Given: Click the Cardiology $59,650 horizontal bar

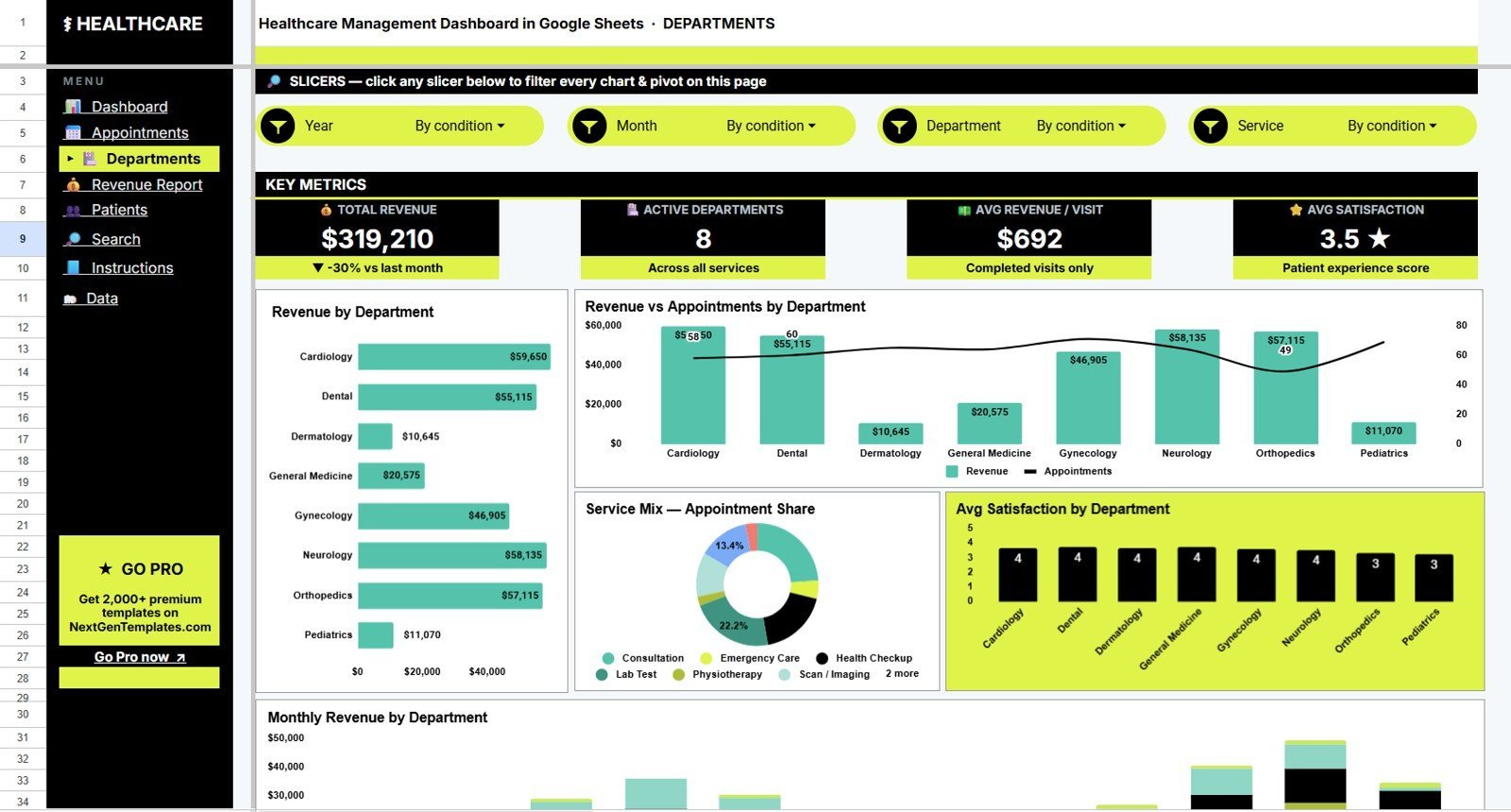Looking at the screenshot, I should click(454, 357).
